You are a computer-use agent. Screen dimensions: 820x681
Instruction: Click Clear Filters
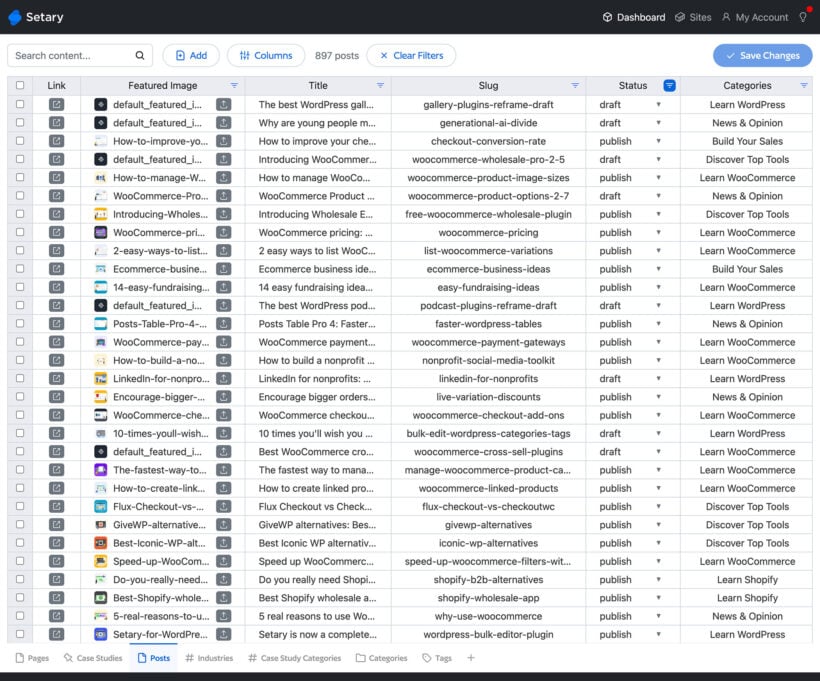412,55
